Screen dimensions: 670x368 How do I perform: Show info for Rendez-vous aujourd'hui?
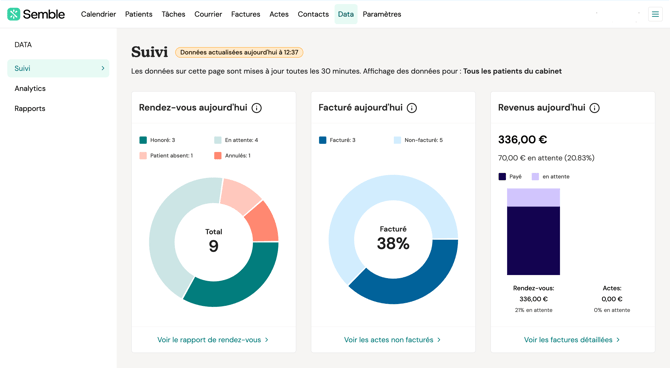tap(257, 108)
